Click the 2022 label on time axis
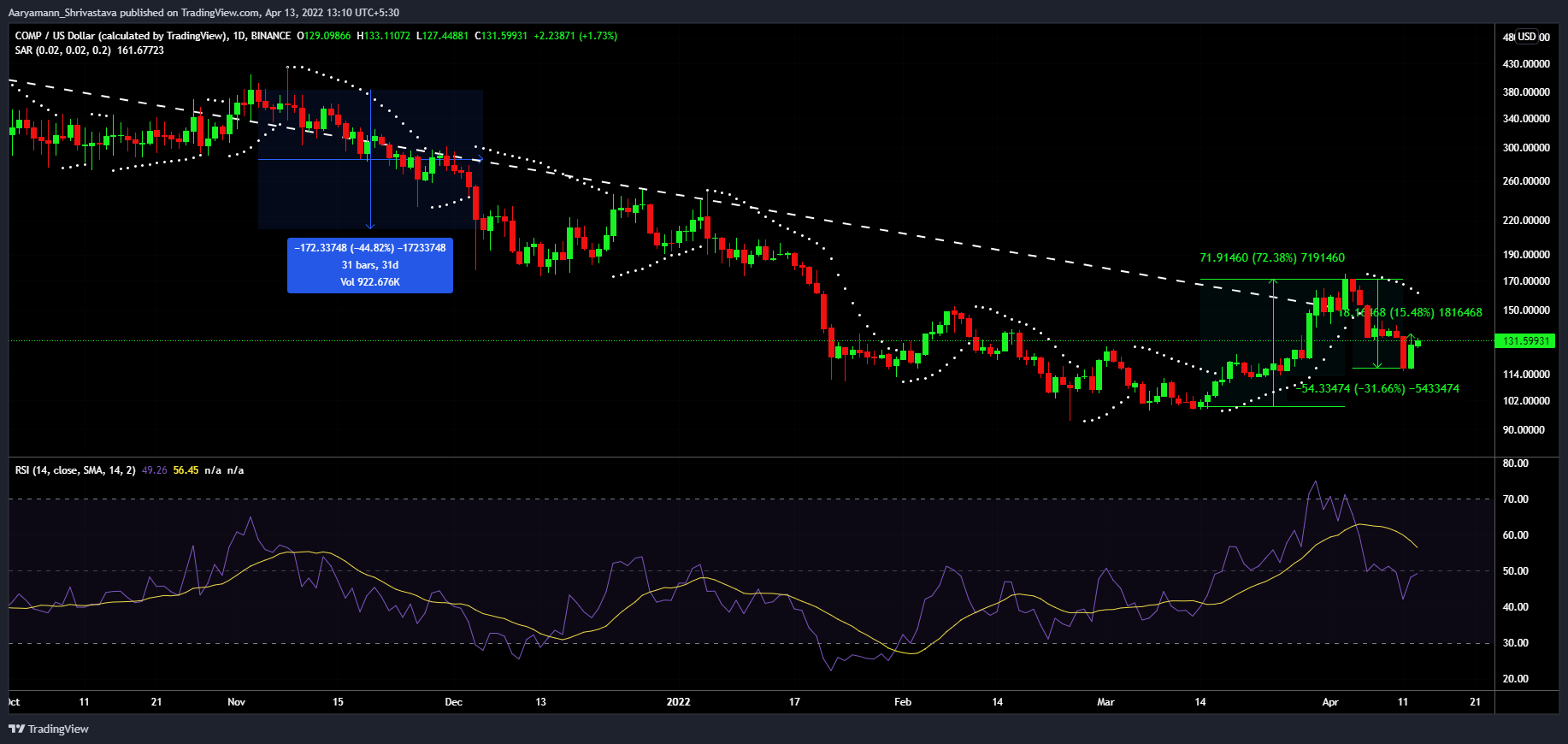Image resolution: width=1568 pixels, height=744 pixels. (678, 702)
